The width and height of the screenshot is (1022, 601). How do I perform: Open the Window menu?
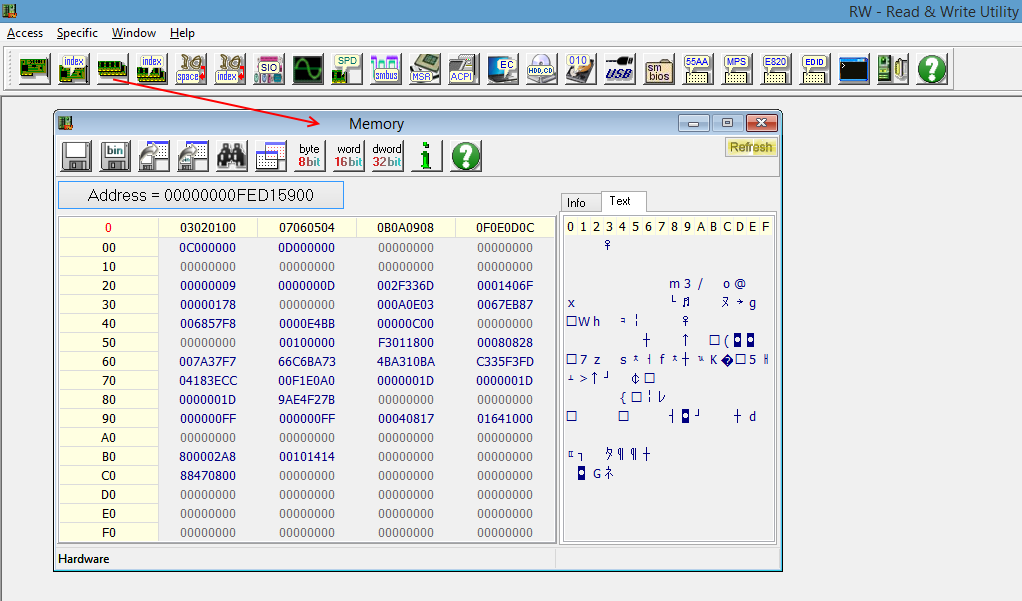tap(134, 33)
